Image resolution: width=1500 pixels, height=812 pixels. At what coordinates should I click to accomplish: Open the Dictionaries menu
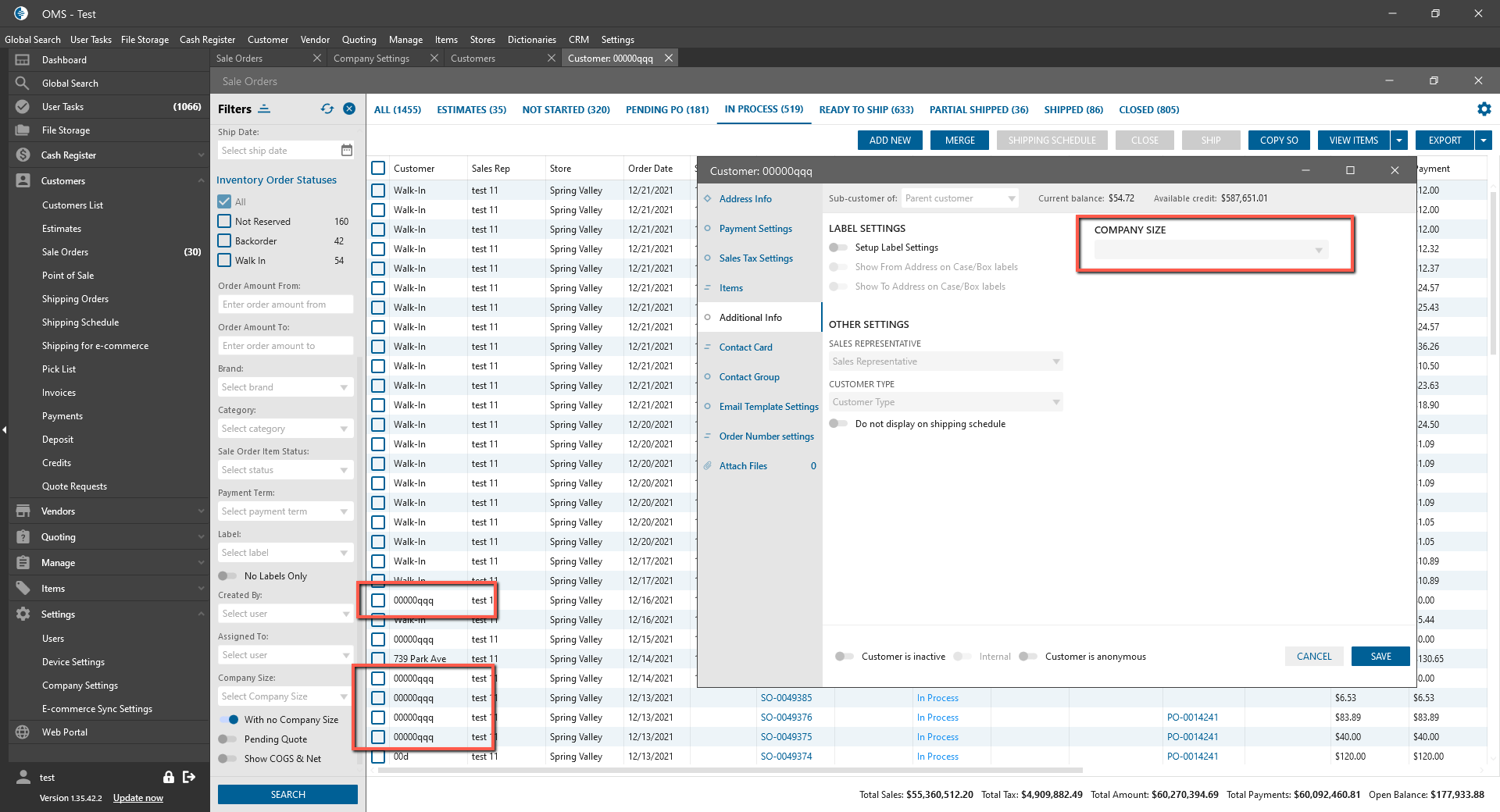[531, 40]
